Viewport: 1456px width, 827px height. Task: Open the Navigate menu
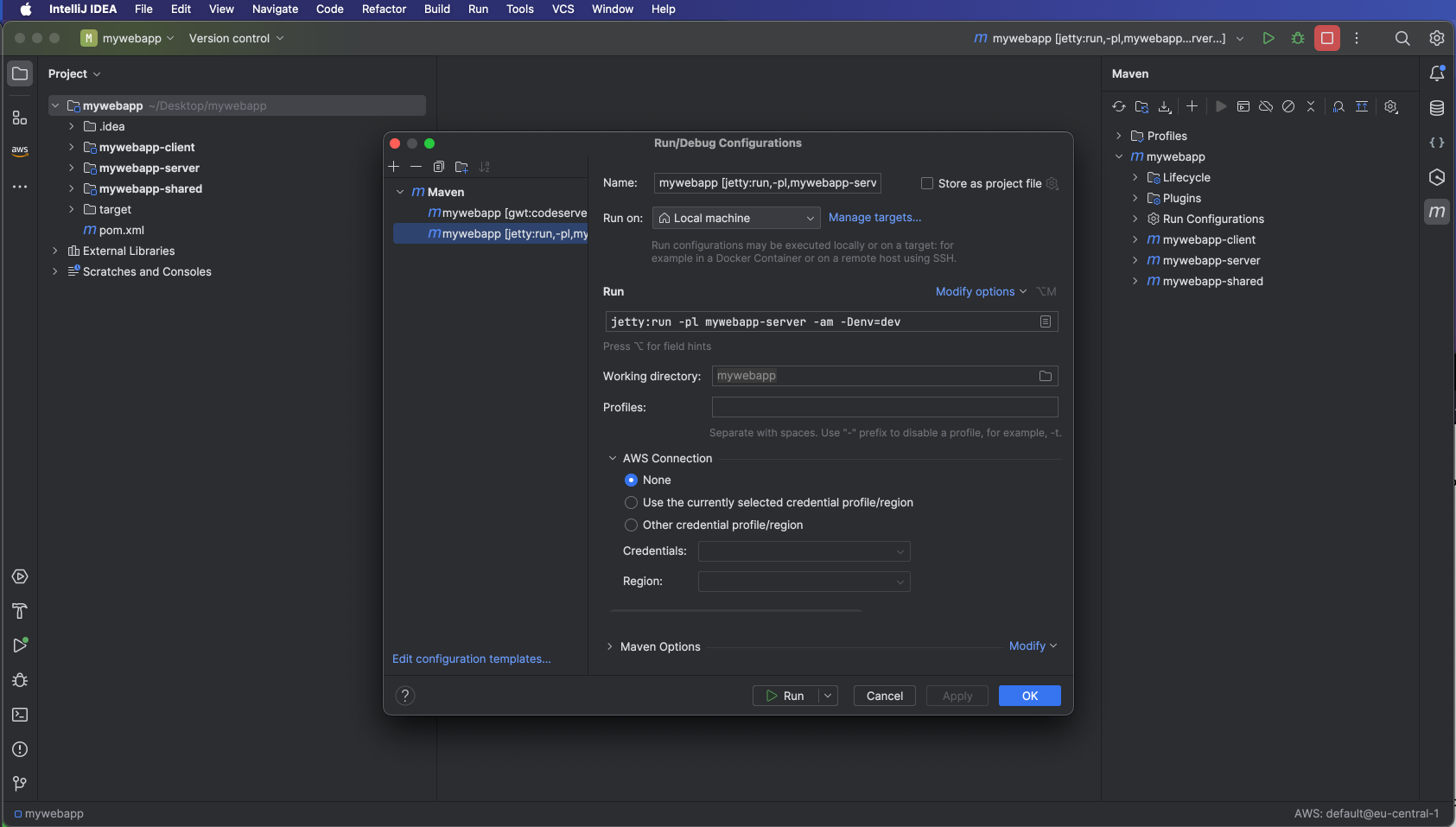tap(275, 9)
